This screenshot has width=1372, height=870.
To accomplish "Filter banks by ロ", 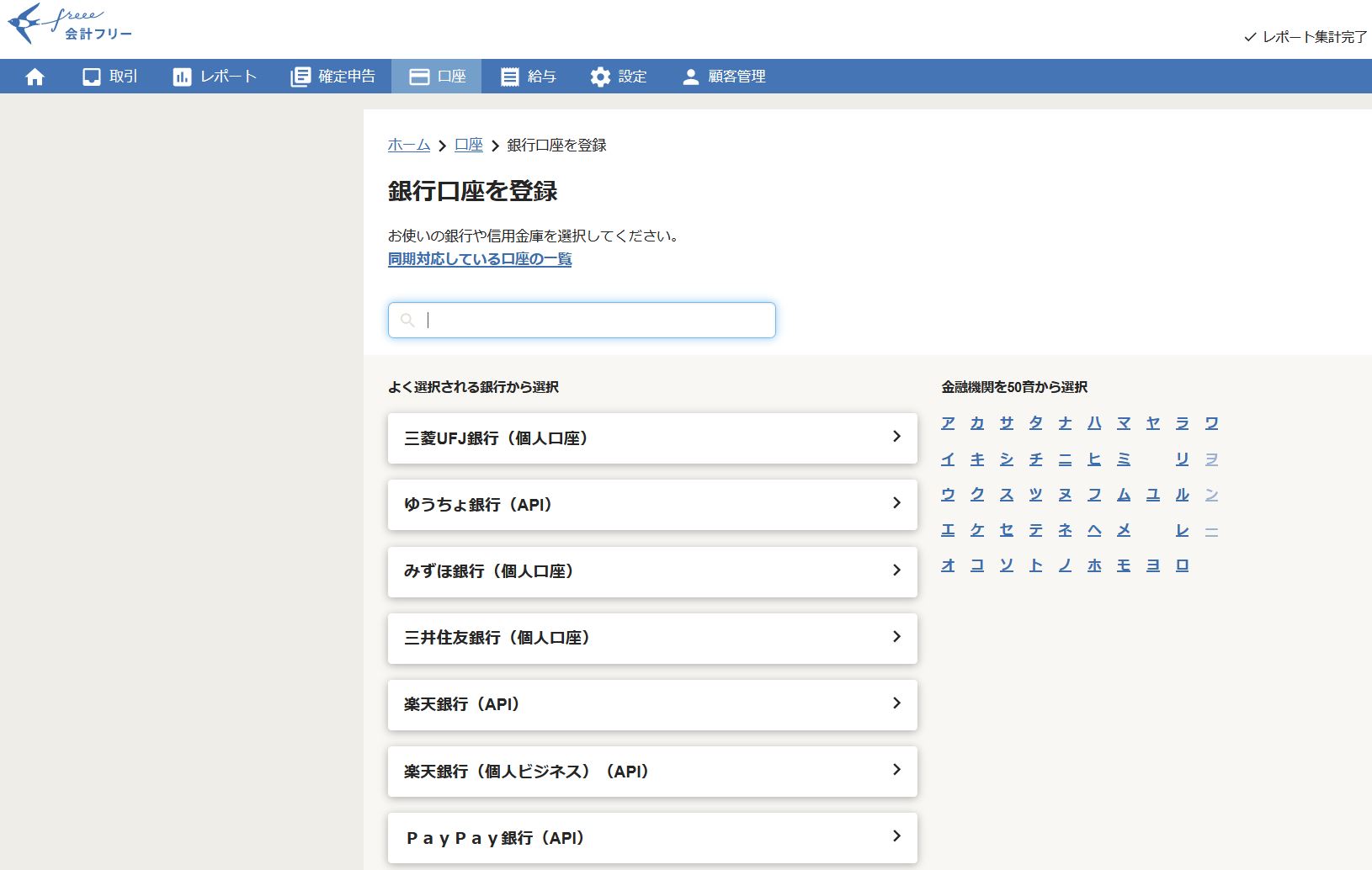I will [x=1183, y=565].
